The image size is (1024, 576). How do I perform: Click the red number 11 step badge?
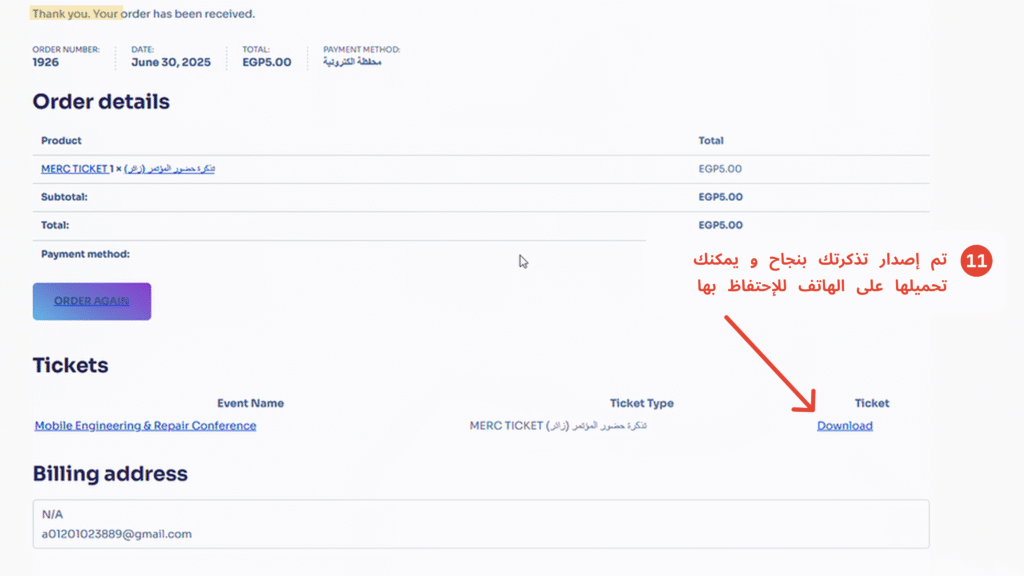click(976, 261)
